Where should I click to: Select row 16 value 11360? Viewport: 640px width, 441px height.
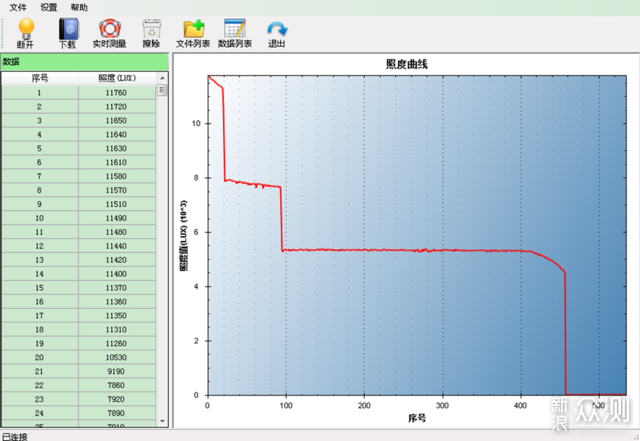point(116,301)
